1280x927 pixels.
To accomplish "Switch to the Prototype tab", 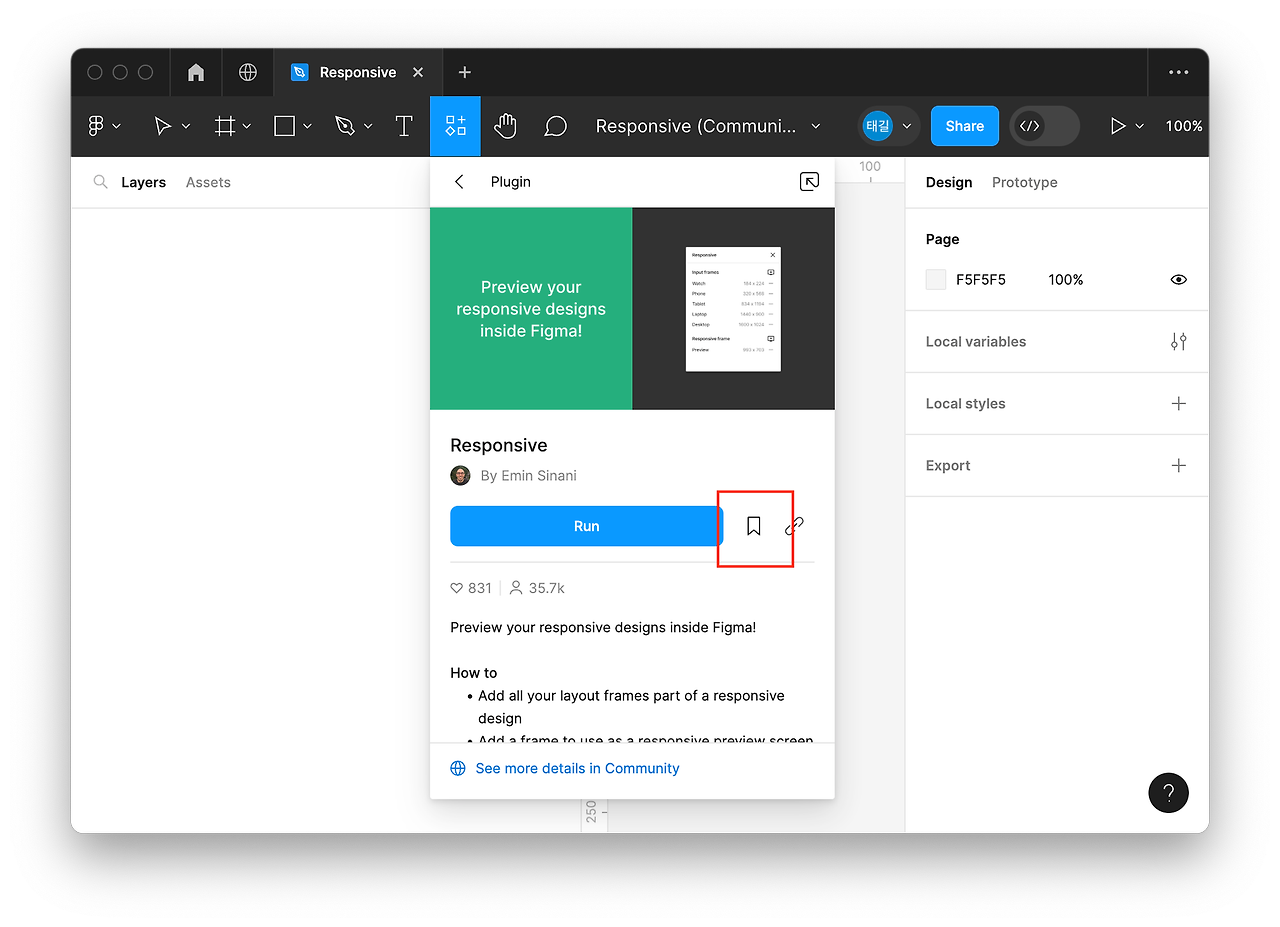I will (1025, 182).
